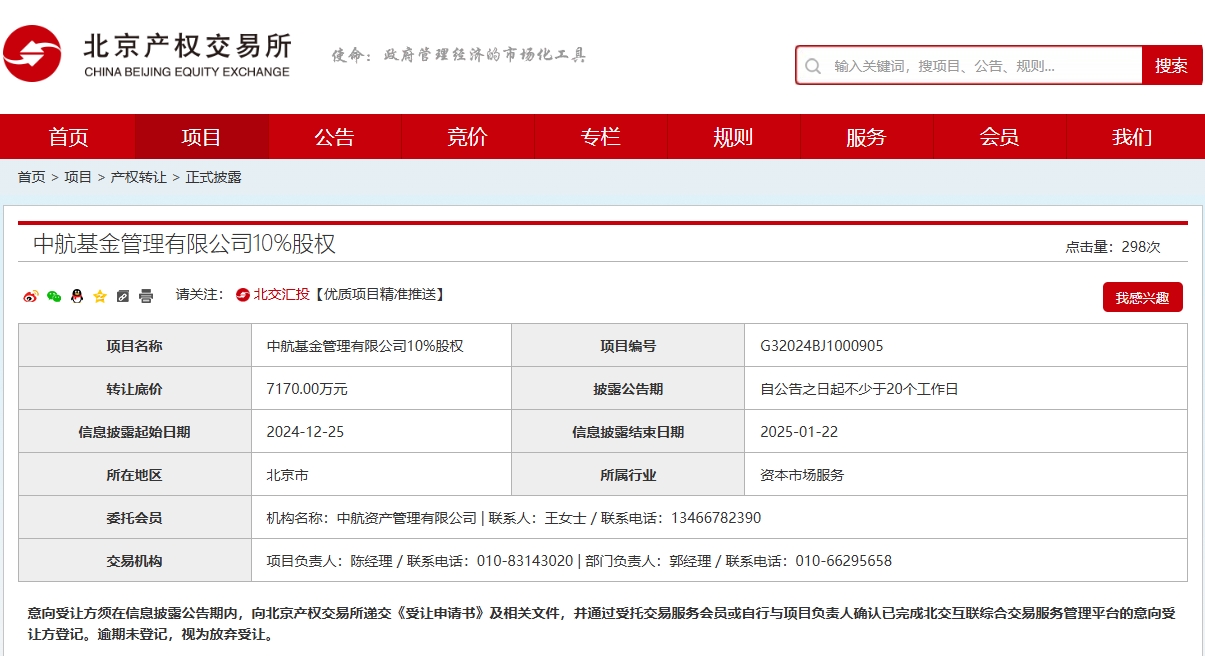Click the page title 中航基金管理有限公司10%股权
1205x656 pixels.
[x=184, y=244]
